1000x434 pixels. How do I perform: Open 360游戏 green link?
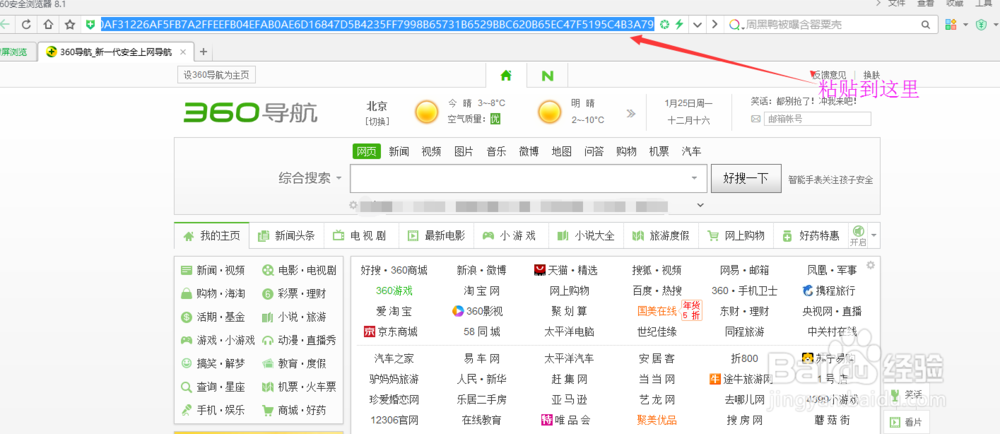pos(394,291)
